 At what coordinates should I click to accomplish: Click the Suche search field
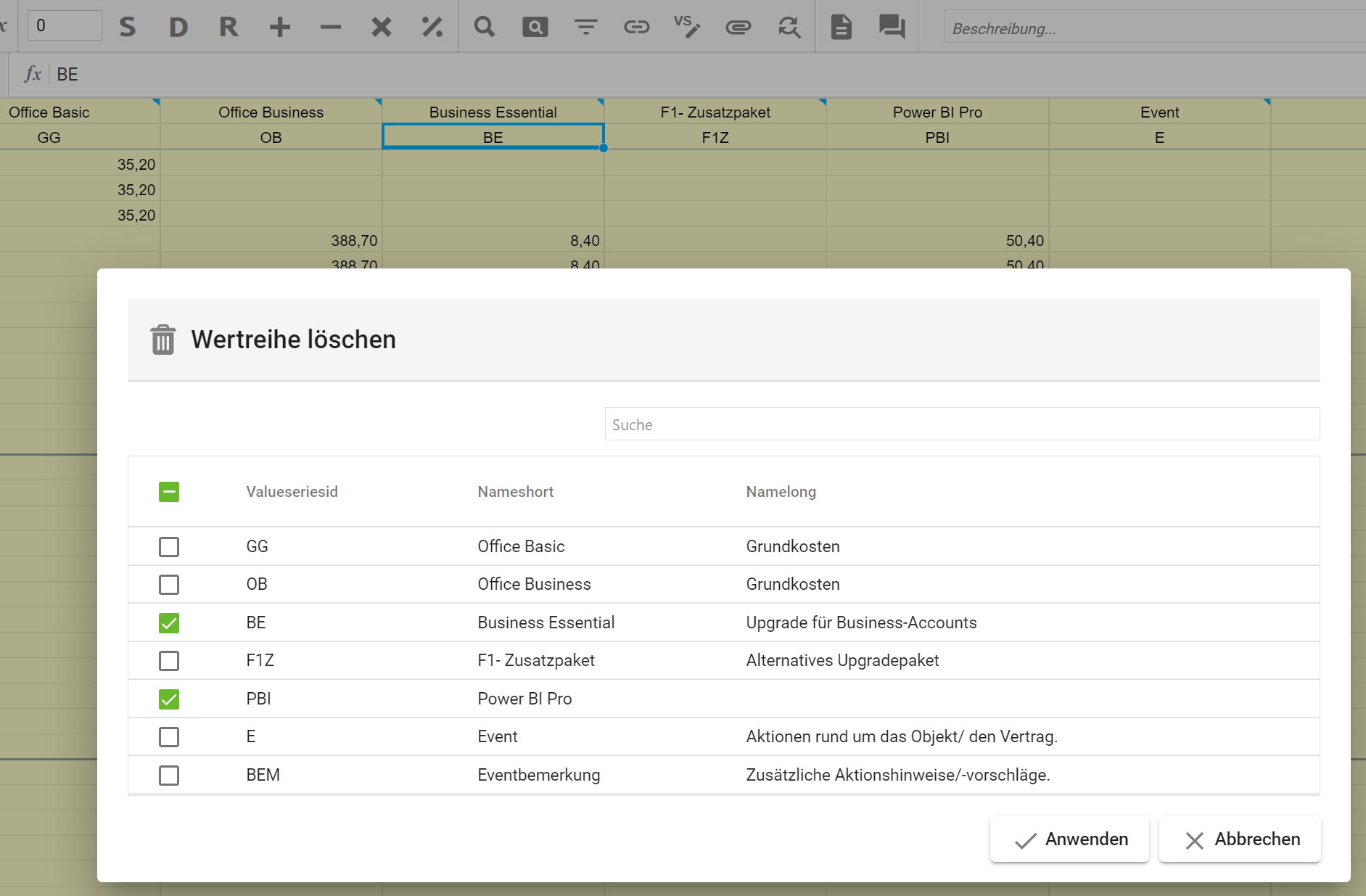tap(961, 424)
